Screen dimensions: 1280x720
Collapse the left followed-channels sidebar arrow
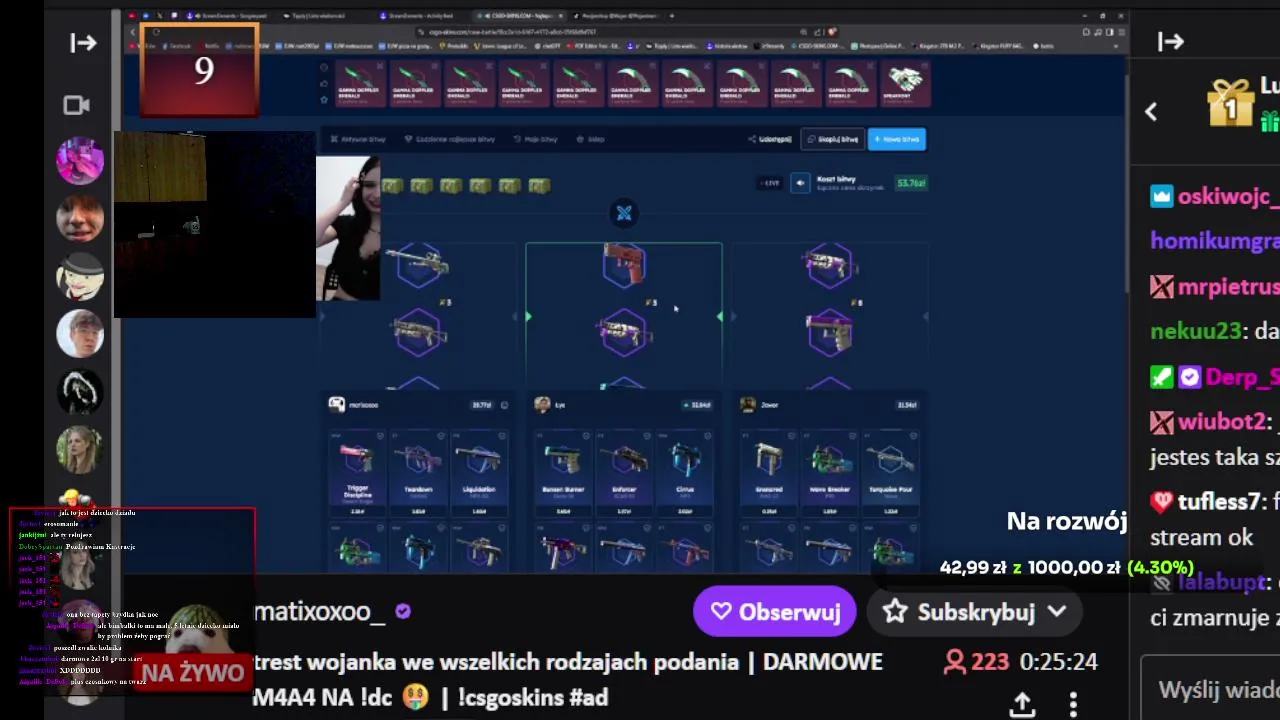click(83, 42)
